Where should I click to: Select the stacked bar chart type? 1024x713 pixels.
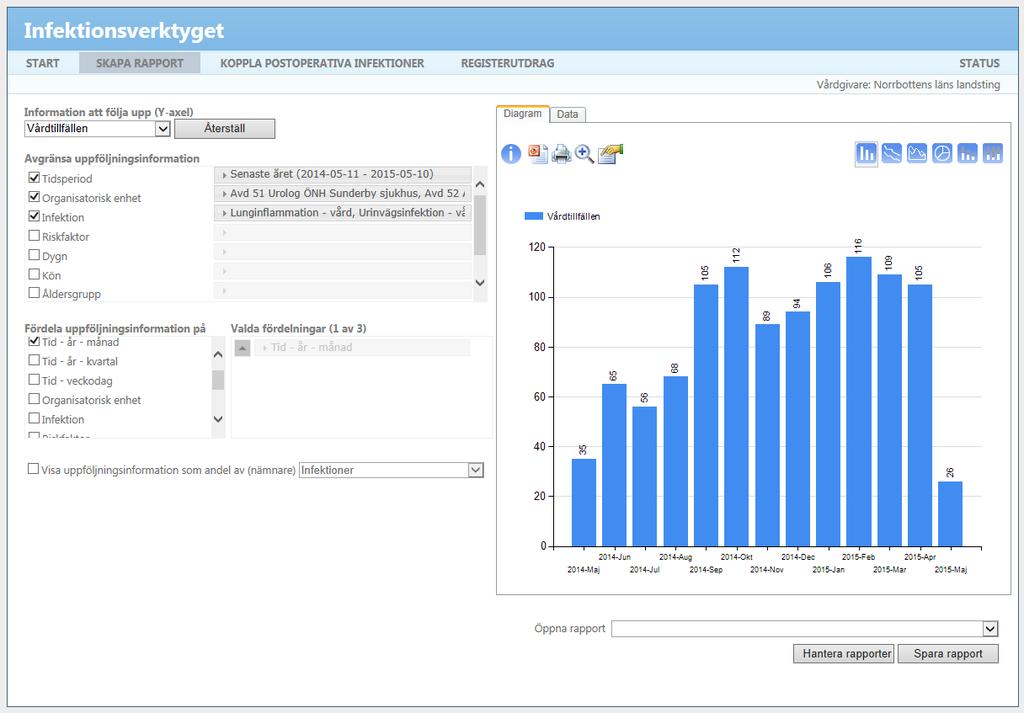tap(967, 153)
